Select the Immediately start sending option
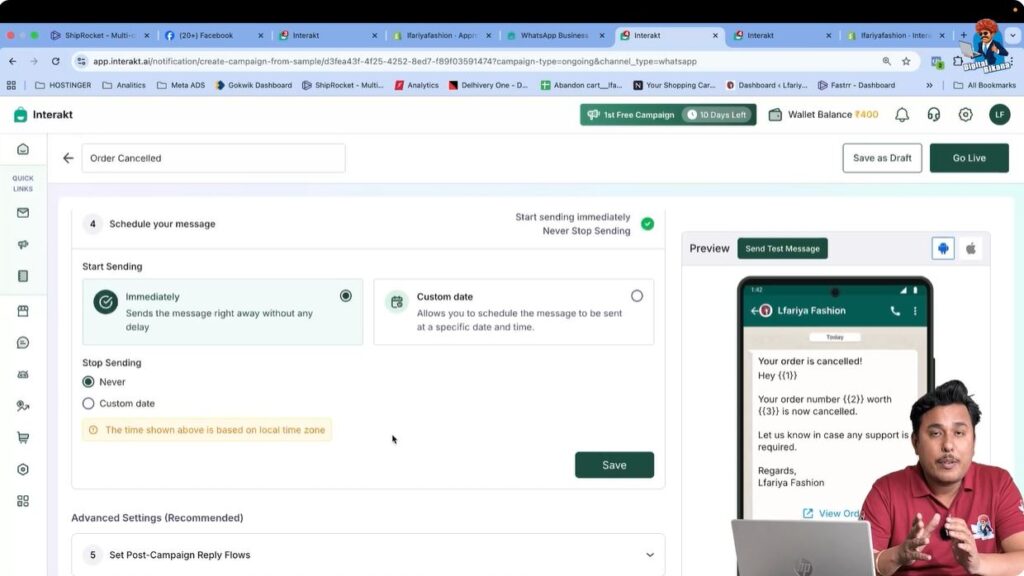 coord(346,295)
